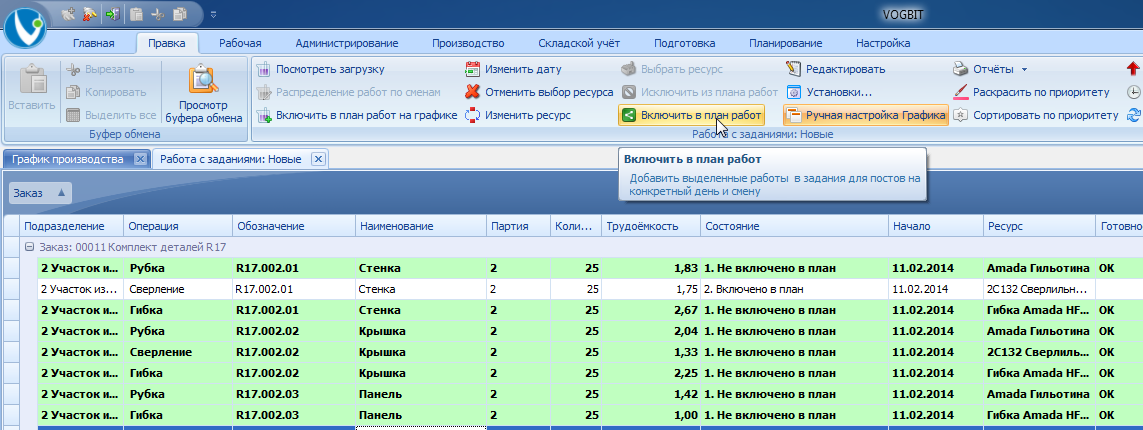
Task: Select the Правка ribbon tab
Action: [167, 43]
